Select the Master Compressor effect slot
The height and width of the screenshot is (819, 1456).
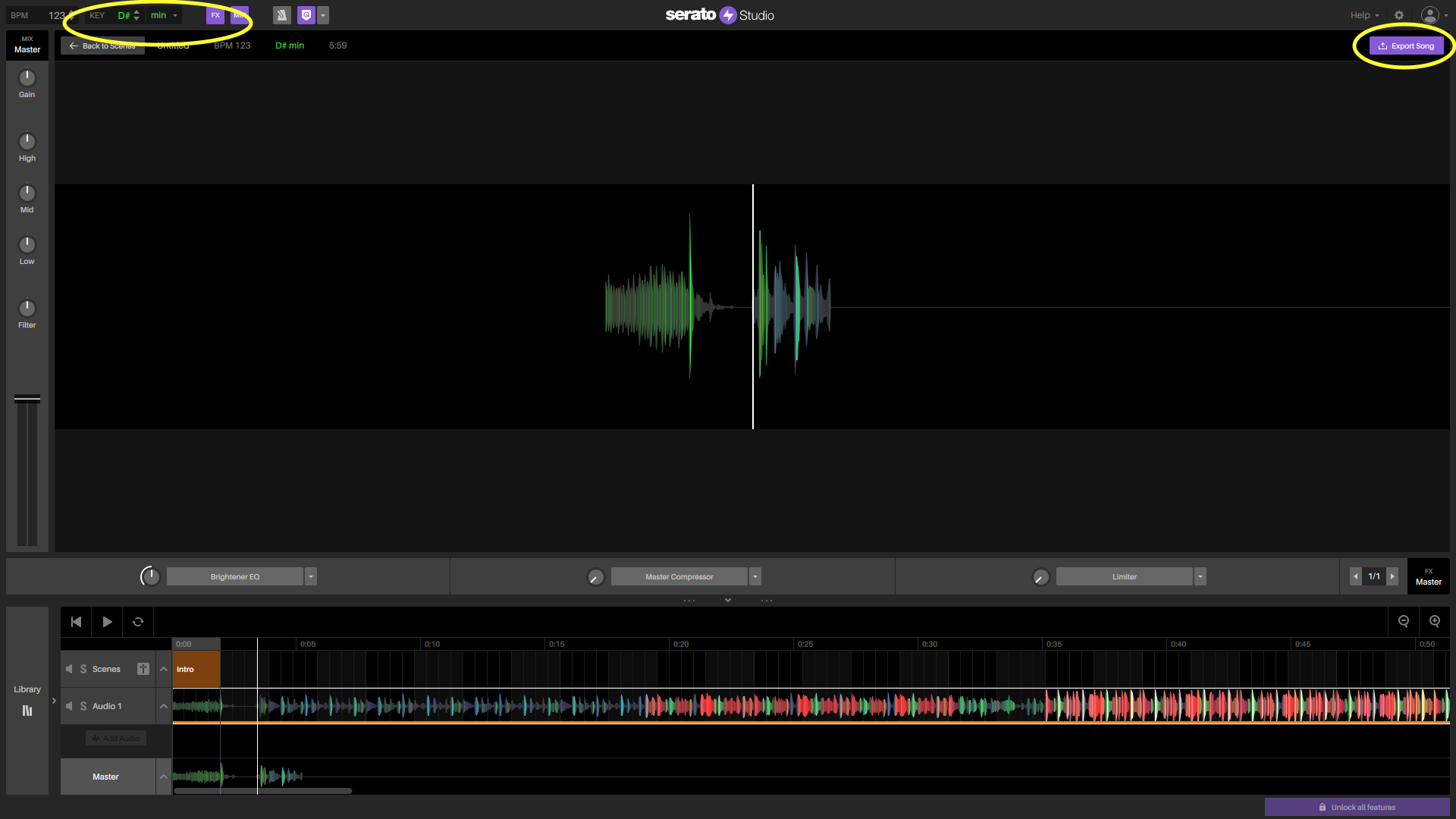[x=679, y=576]
